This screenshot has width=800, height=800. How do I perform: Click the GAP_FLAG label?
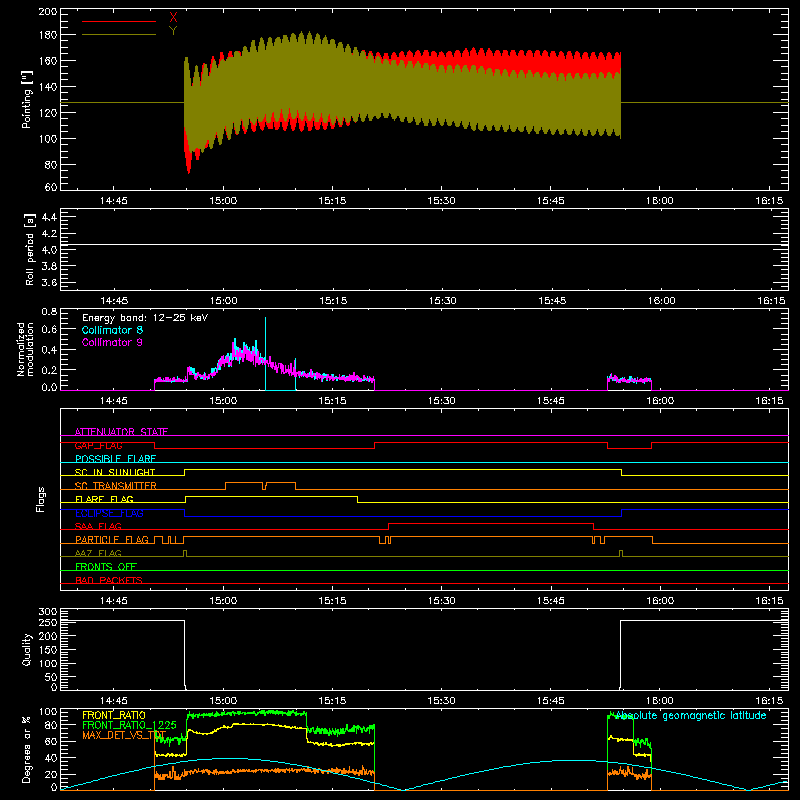click(98, 445)
